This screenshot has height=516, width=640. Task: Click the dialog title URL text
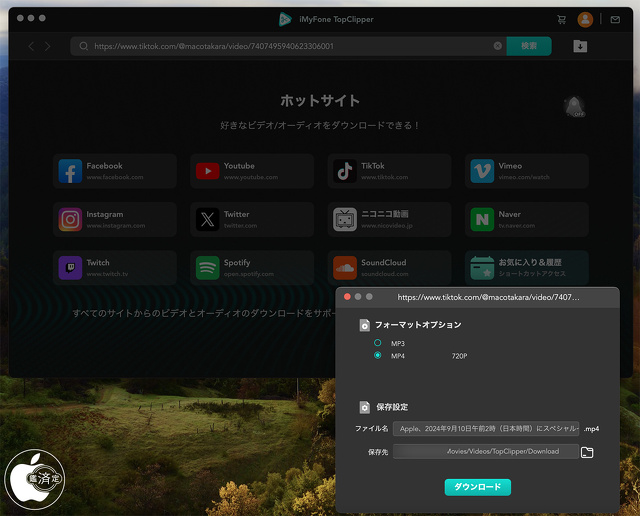coord(488,297)
